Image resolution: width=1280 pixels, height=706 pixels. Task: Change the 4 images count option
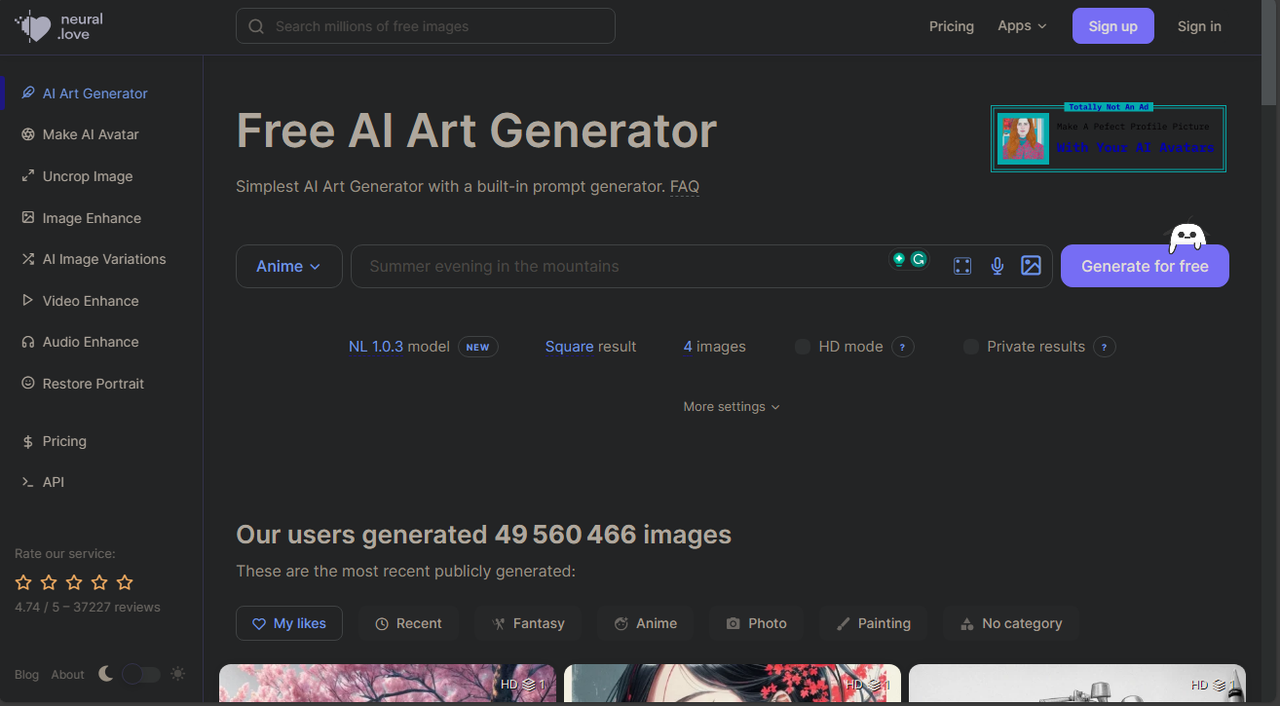pyautogui.click(x=714, y=347)
